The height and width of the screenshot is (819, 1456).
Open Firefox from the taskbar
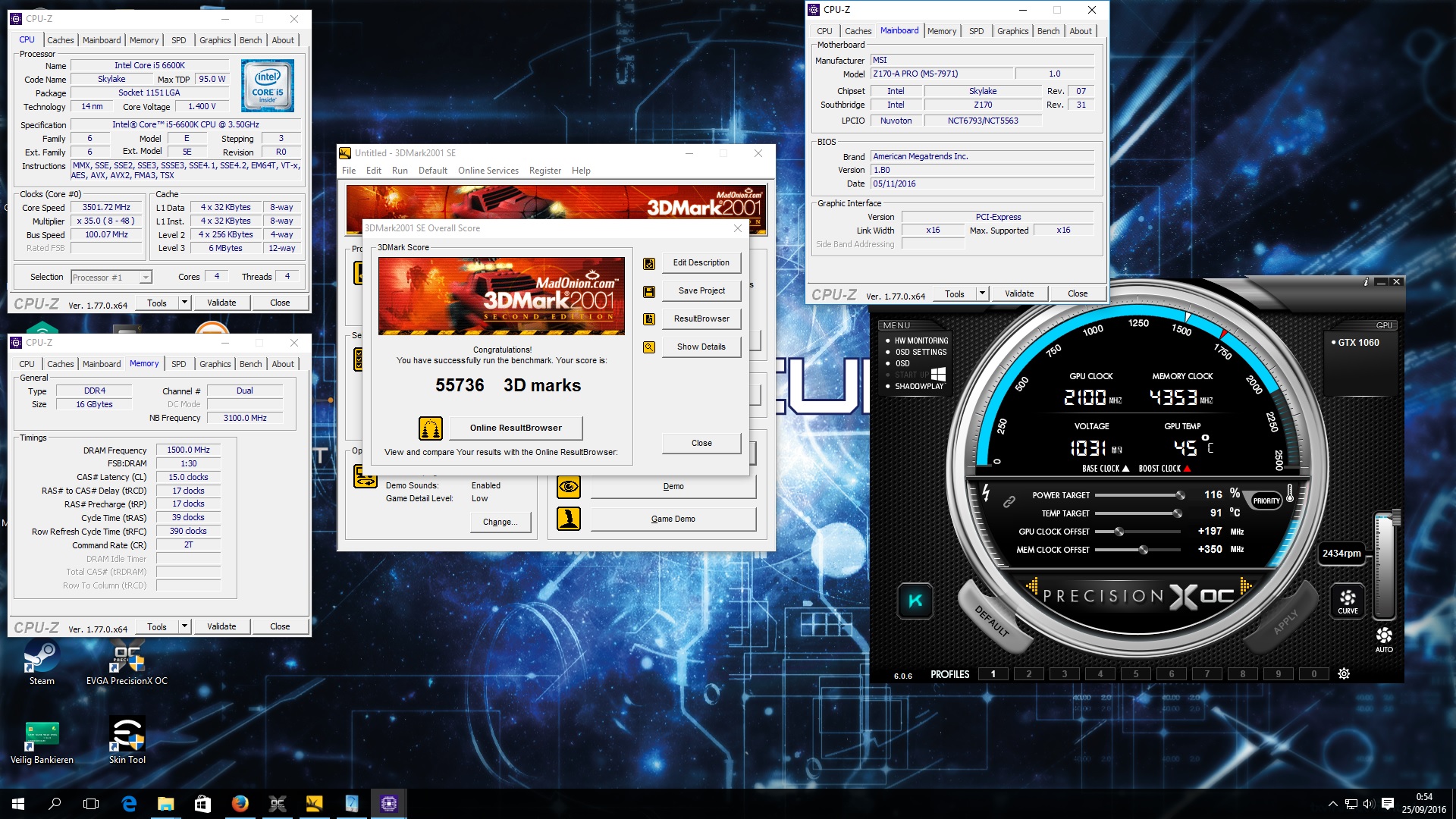pyautogui.click(x=240, y=803)
